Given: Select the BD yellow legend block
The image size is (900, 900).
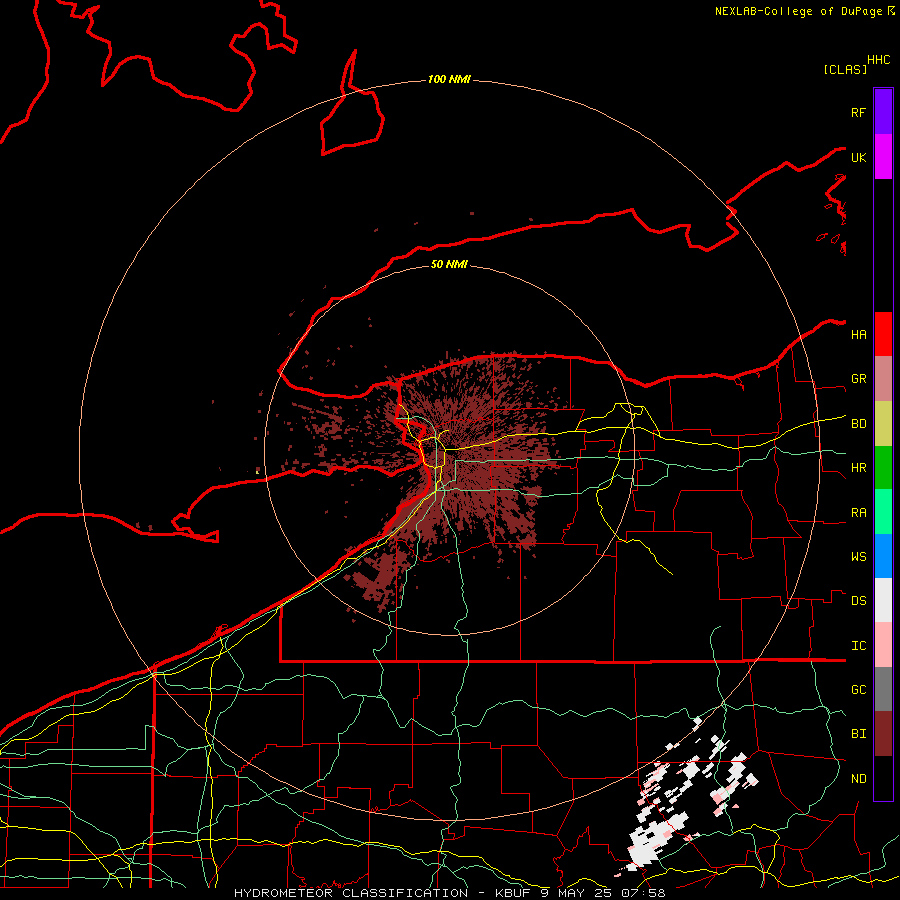Looking at the screenshot, I should coord(883,424).
